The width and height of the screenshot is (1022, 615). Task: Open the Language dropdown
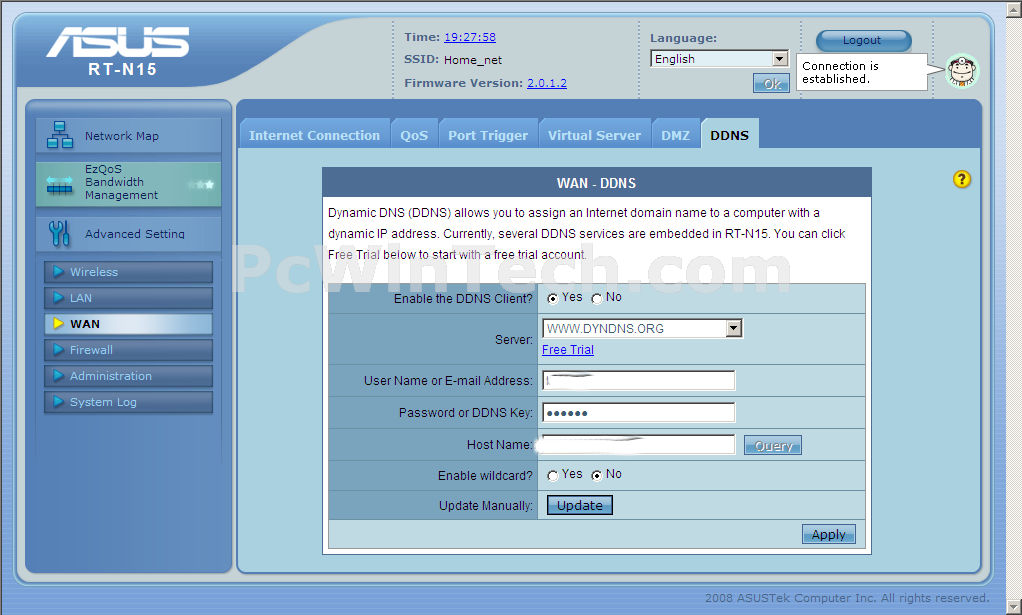coord(720,59)
